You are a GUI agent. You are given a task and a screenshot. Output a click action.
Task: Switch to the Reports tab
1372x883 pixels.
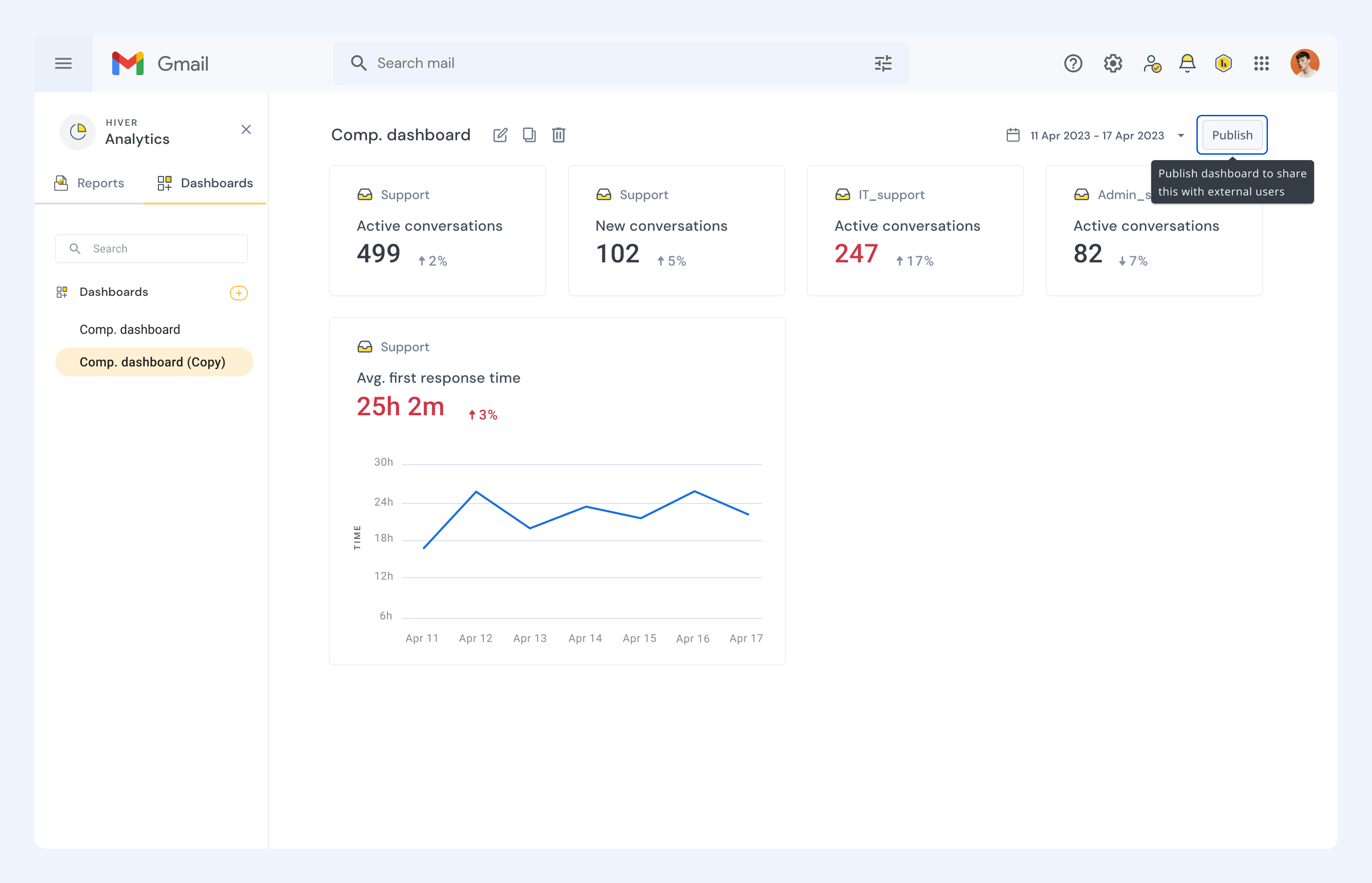coord(89,183)
